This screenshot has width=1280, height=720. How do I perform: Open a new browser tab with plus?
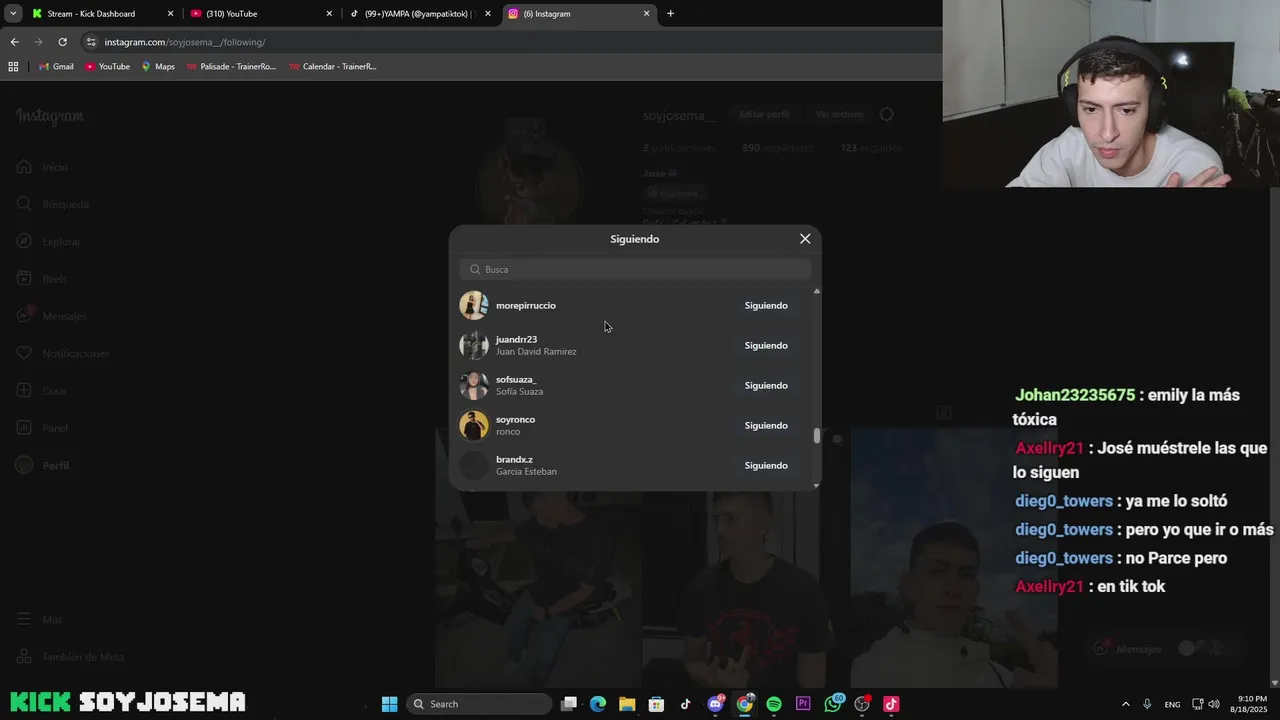click(x=670, y=14)
